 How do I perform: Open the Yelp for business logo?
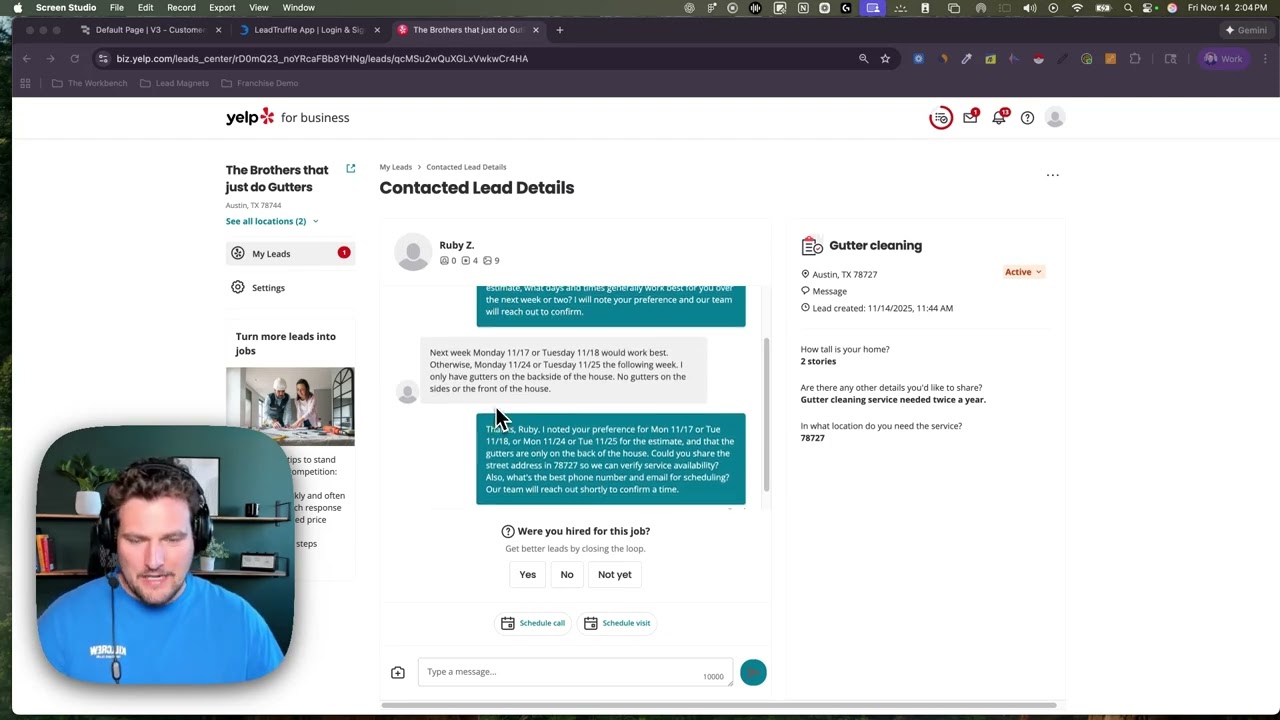coord(287,117)
